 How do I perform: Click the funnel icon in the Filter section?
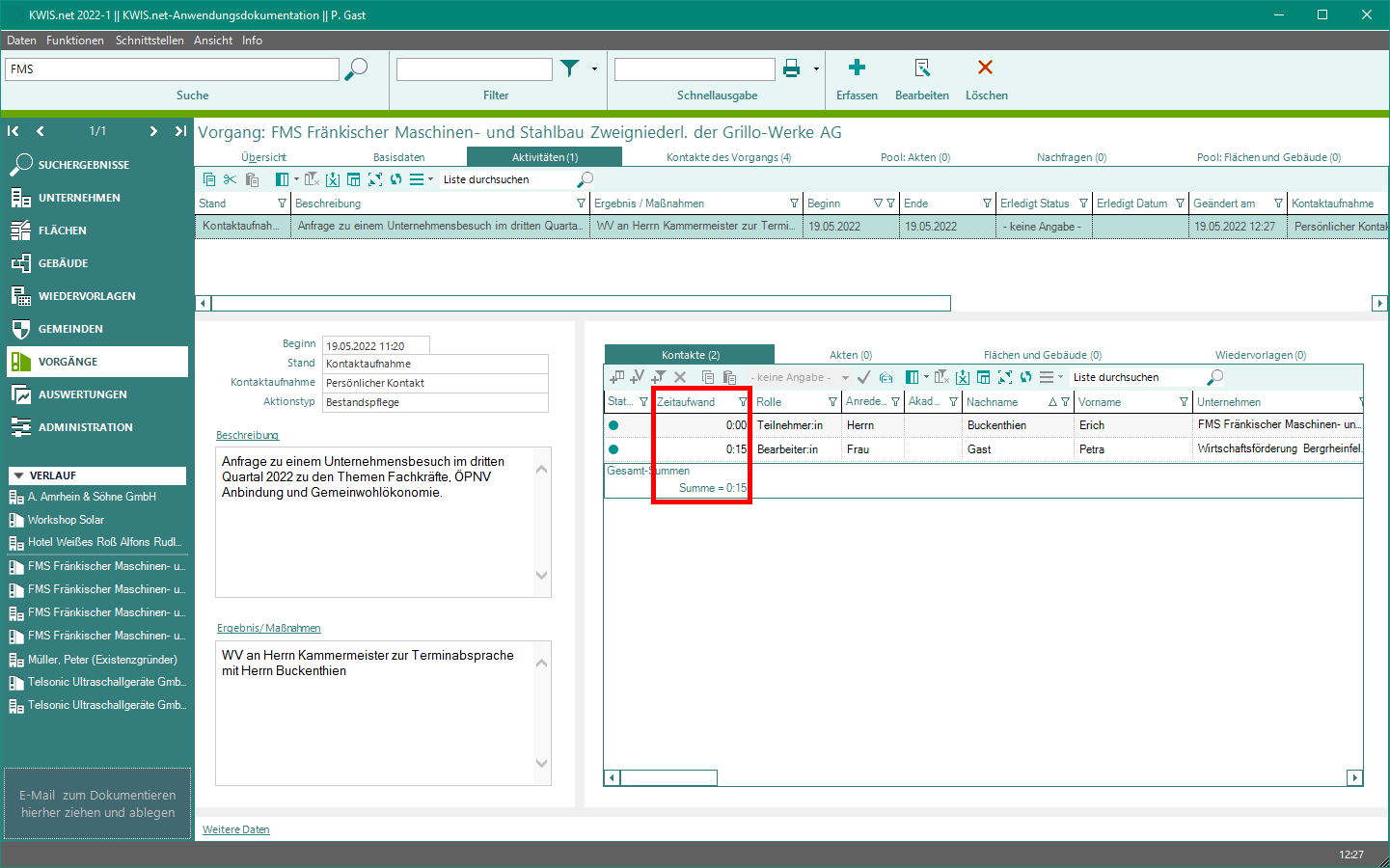pyautogui.click(x=570, y=68)
